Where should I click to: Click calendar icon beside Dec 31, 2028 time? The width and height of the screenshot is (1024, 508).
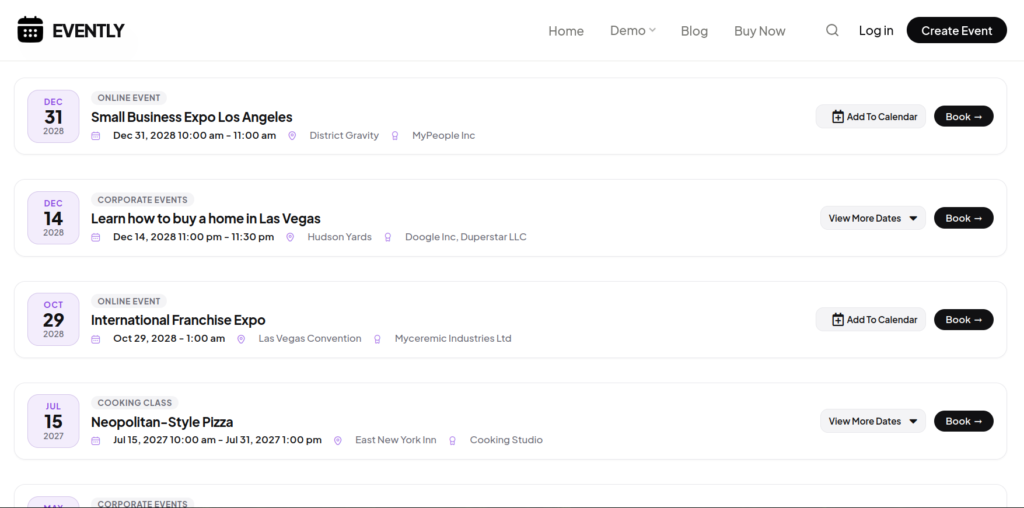point(95,136)
